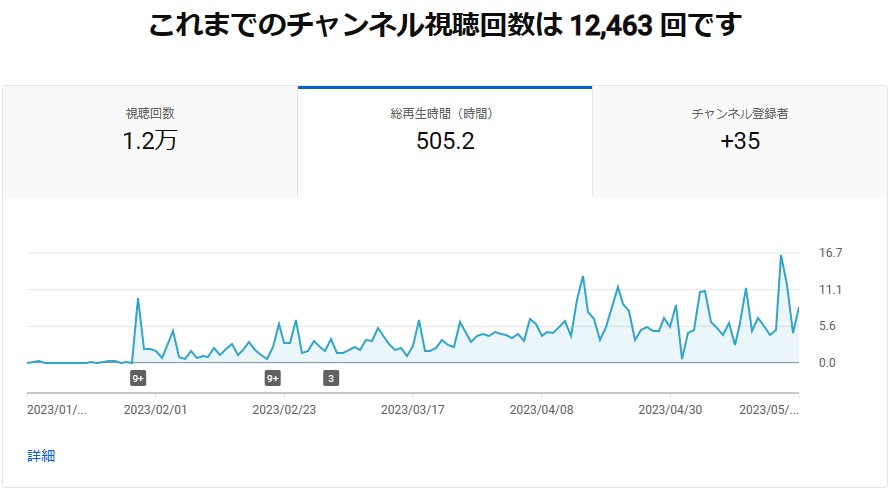Viewport: 893px width, 496px height.
Task: Click the truncated 2023/05/... axis label
Action: [769, 410]
